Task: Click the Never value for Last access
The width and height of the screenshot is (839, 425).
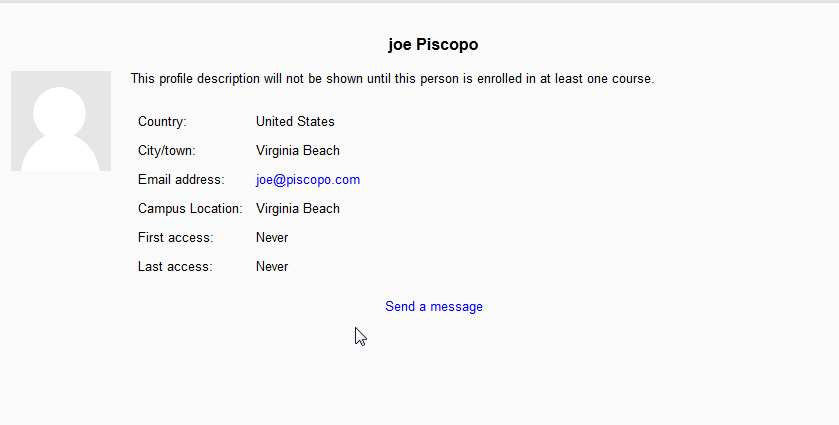Action: [272, 267]
